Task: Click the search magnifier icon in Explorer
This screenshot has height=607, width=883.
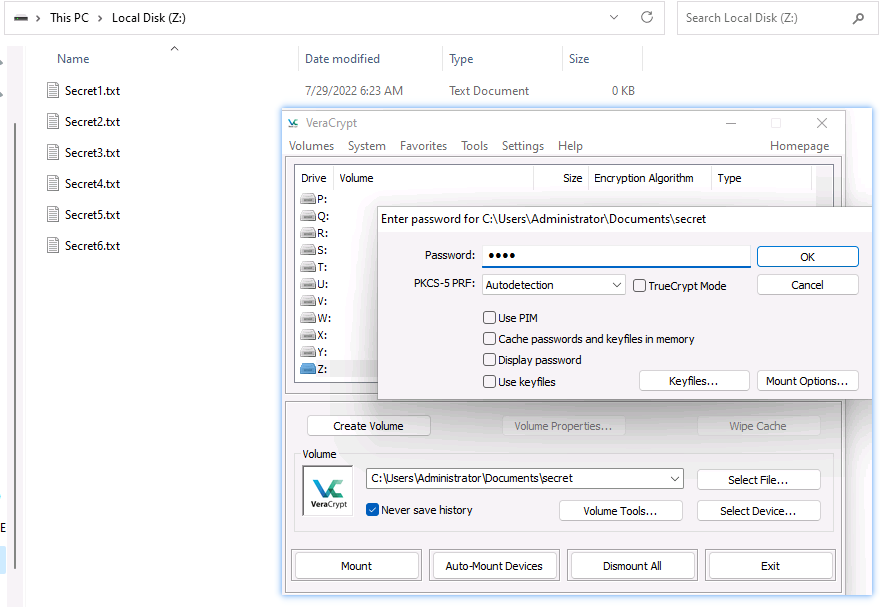Action: point(858,18)
